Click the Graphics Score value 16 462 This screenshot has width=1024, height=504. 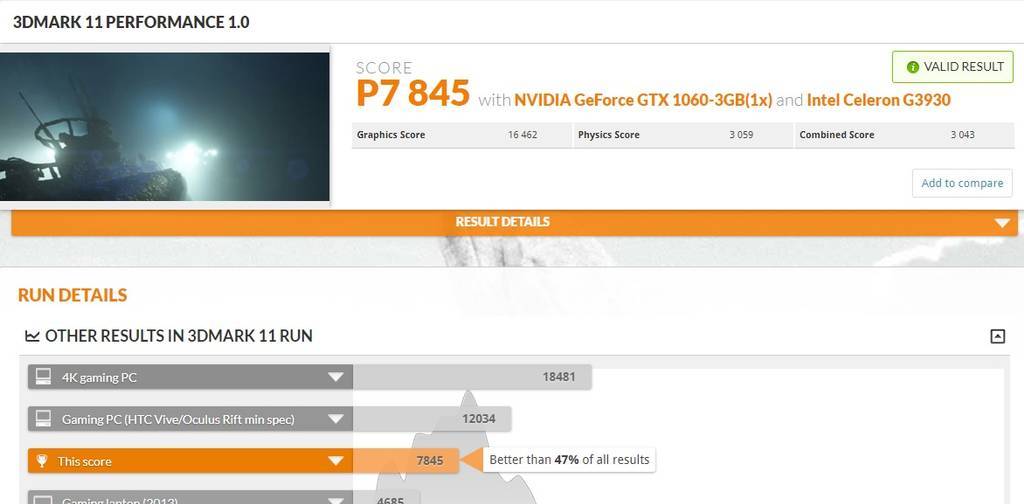pyautogui.click(x=522, y=134)
